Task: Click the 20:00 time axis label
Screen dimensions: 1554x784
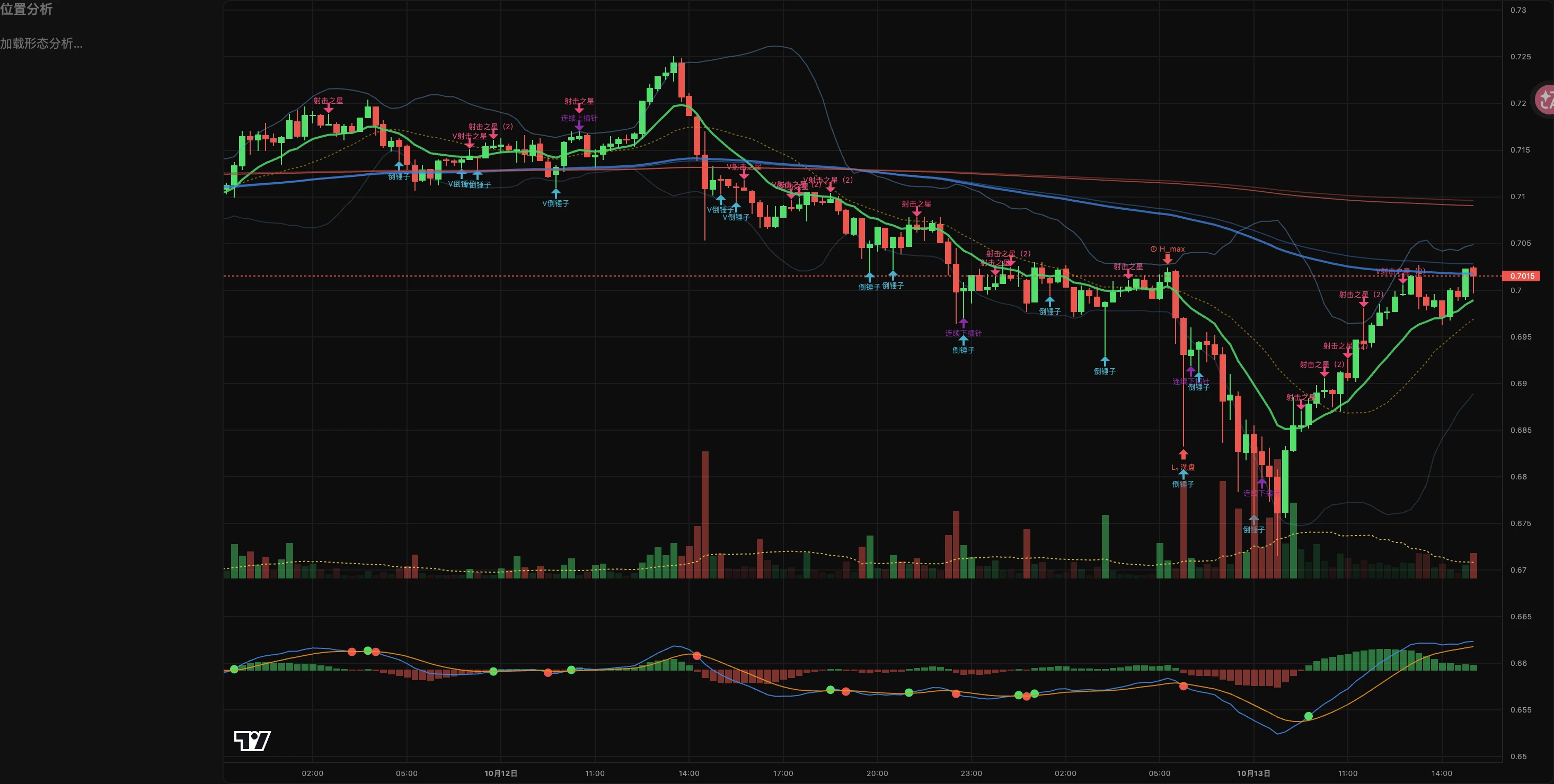Action: click(877, 773)
